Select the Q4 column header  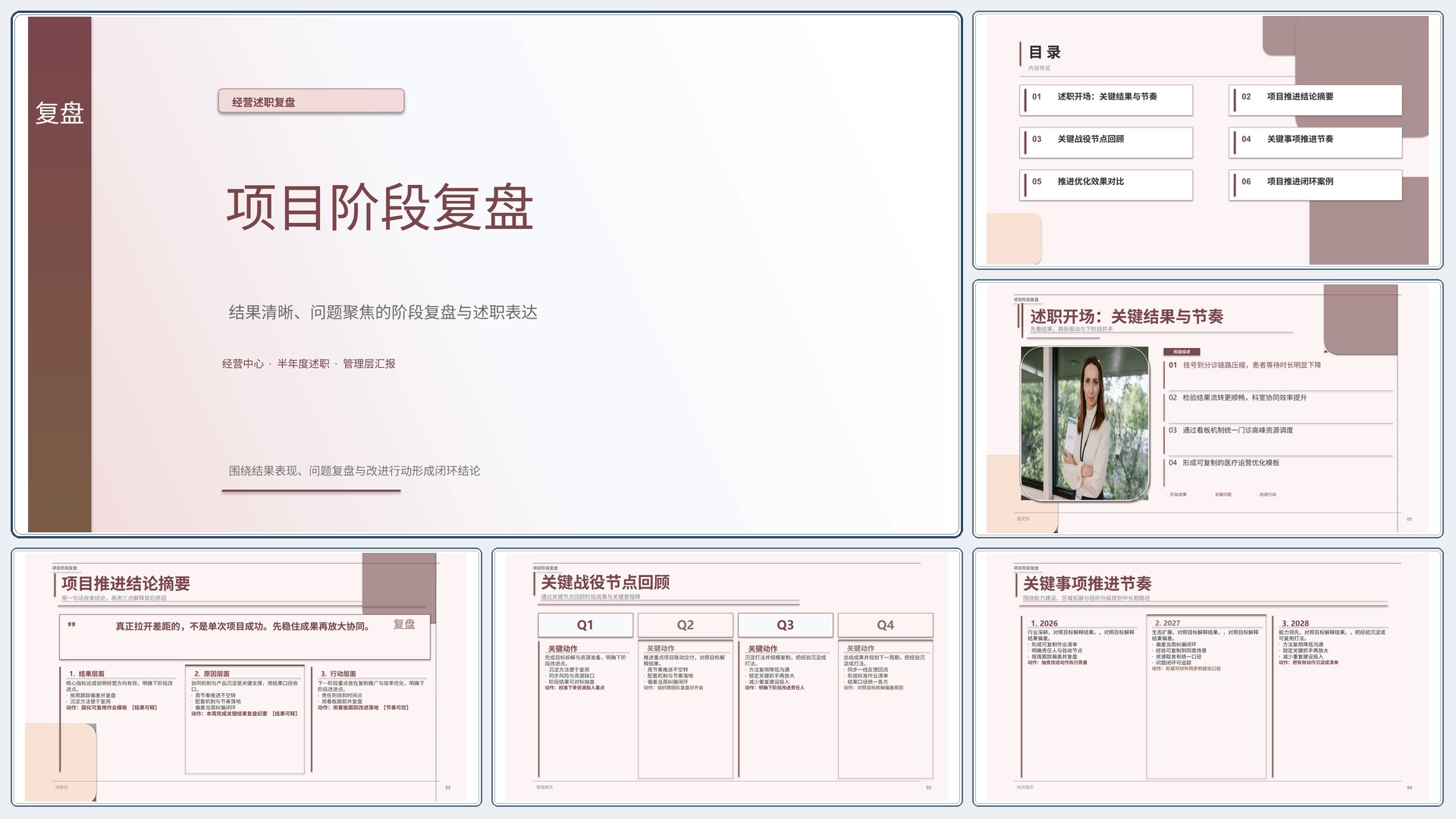point(886,625)
